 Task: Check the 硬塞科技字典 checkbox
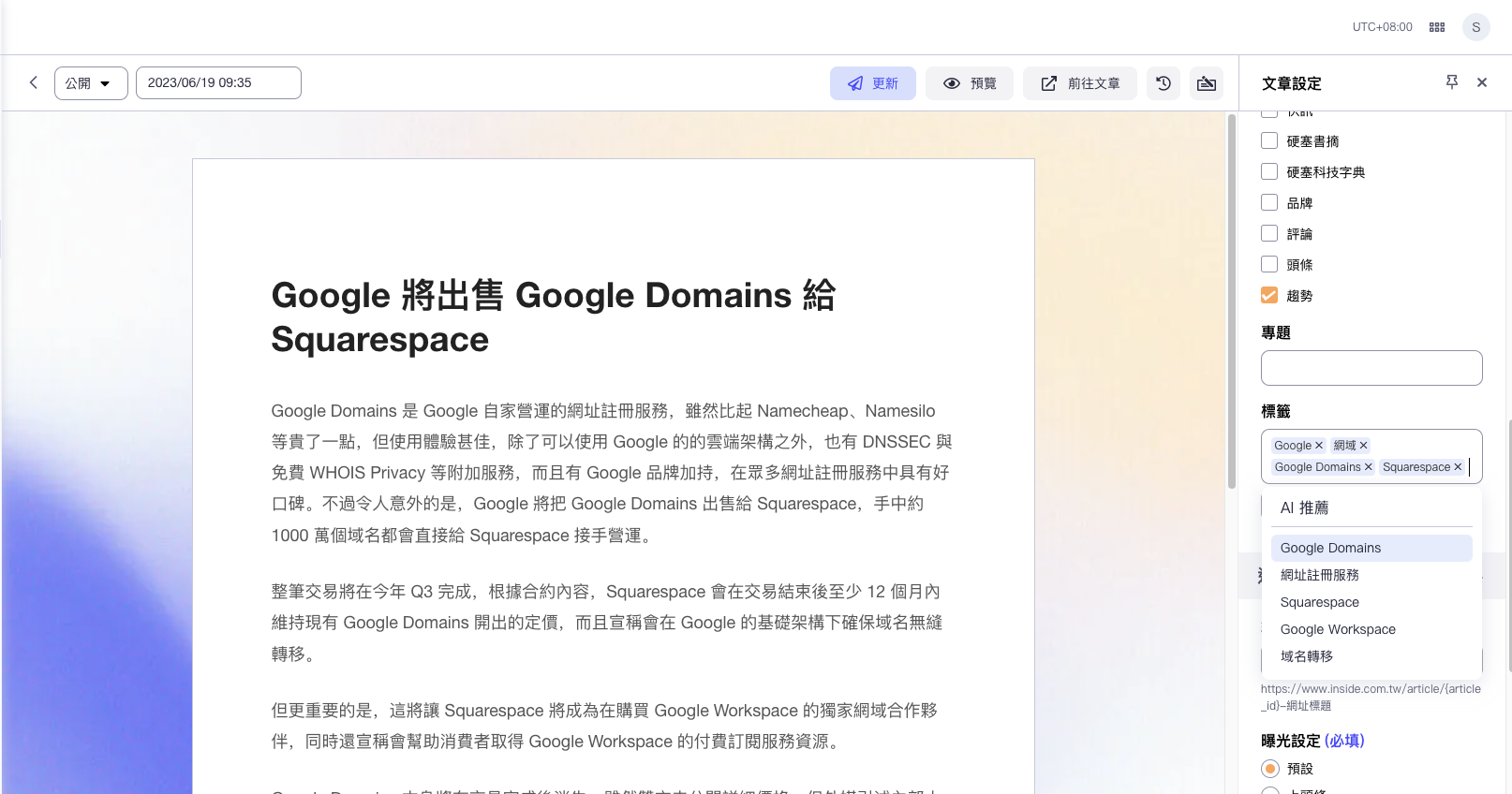click(1269, 171)
